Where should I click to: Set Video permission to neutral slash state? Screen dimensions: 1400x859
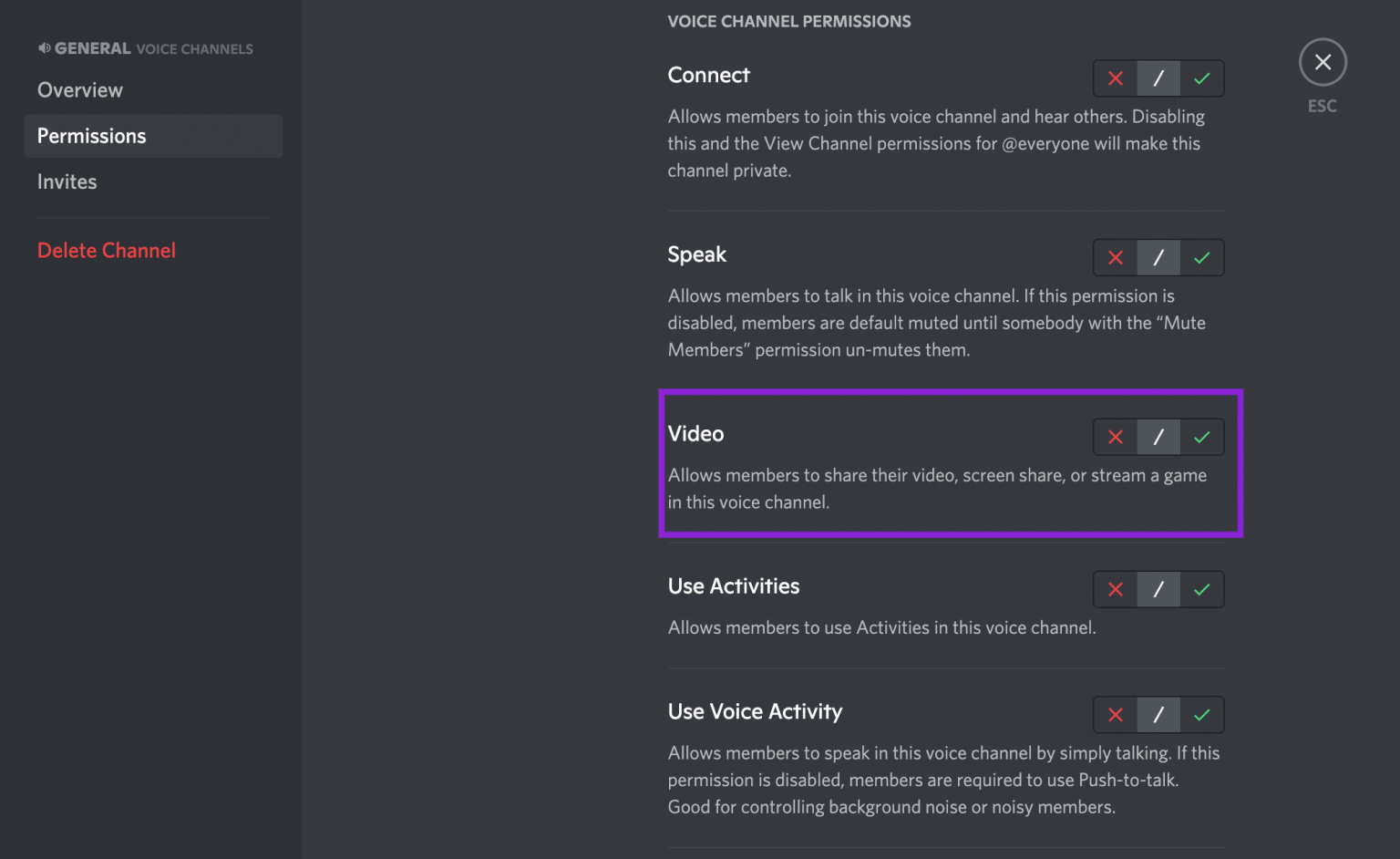click(x=1158, y=437)
